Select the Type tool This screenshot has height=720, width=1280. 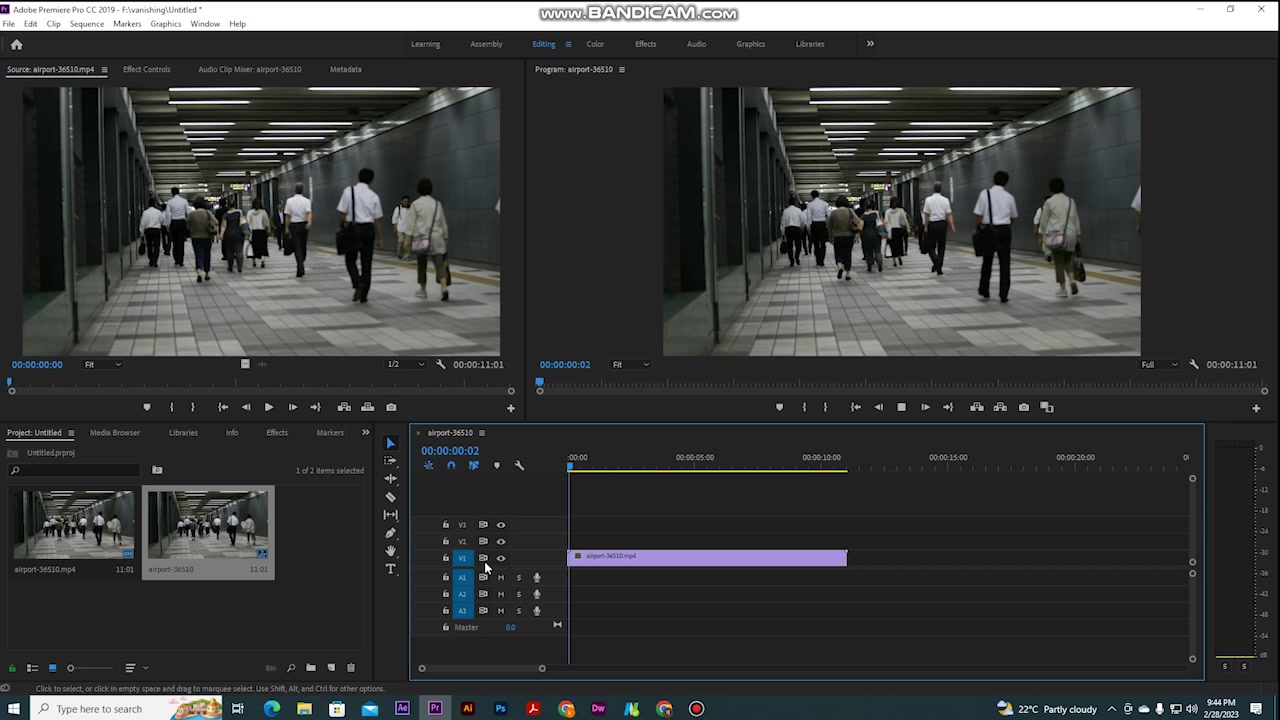click(391, 569)
